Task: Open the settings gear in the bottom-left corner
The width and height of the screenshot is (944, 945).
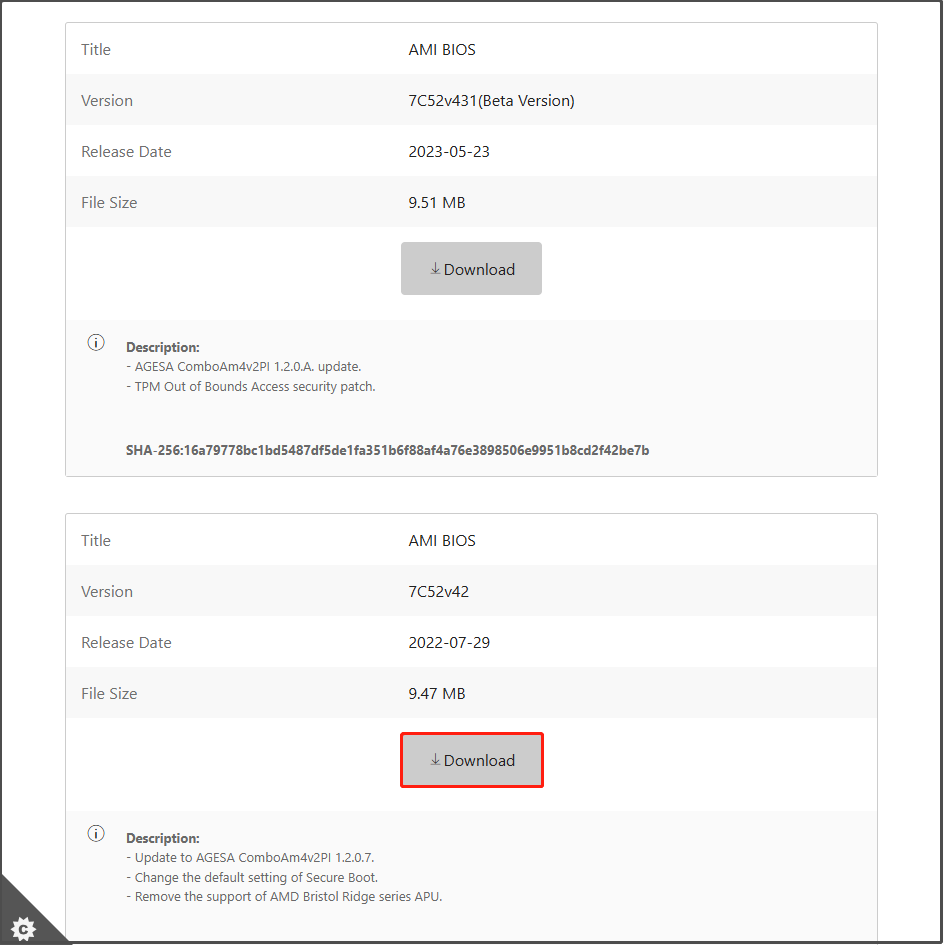Action: pyautogui.click(x=22, y=928)
